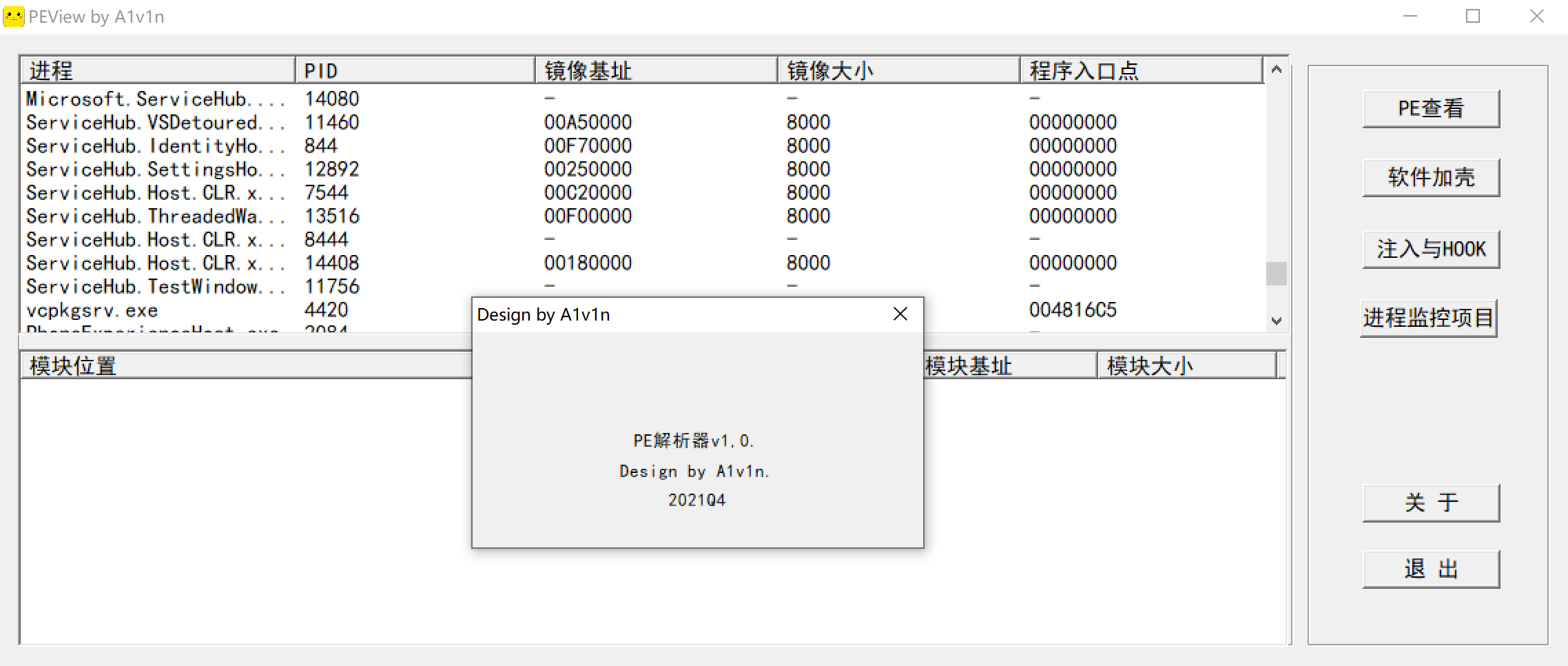
Task: Minimize the PEView window
Action: [x=1410, y=17]
